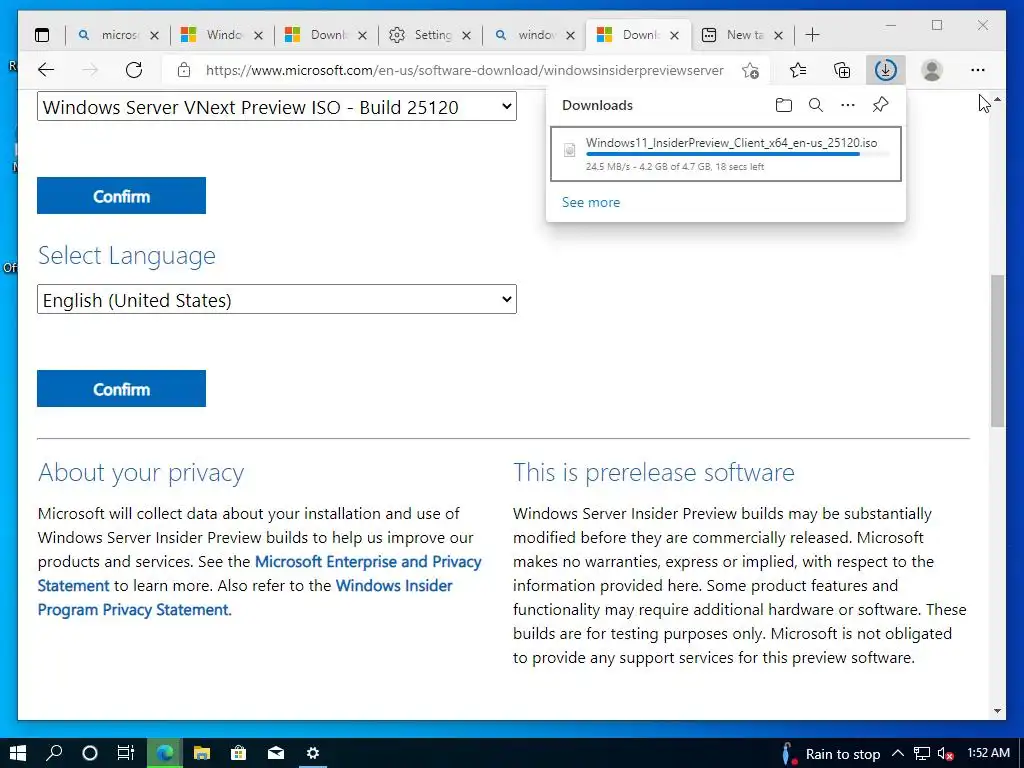This screenshot has height=768, width=1024.
Task: Add this page to favorites
Action: pos(750,70)
